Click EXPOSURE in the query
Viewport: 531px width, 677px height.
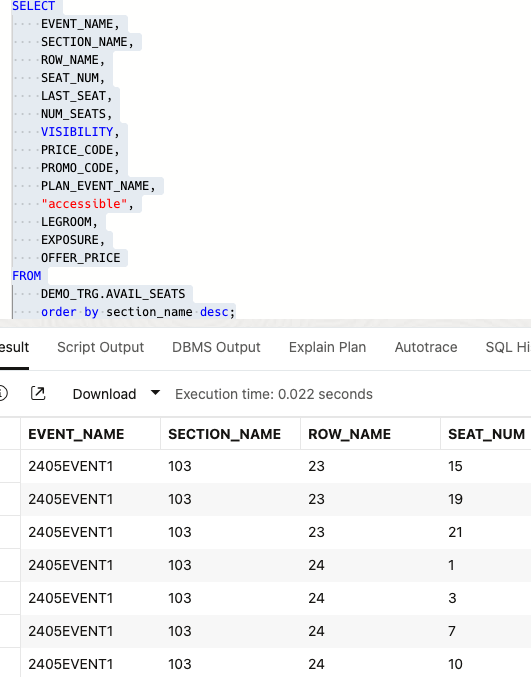pos(70,240)
